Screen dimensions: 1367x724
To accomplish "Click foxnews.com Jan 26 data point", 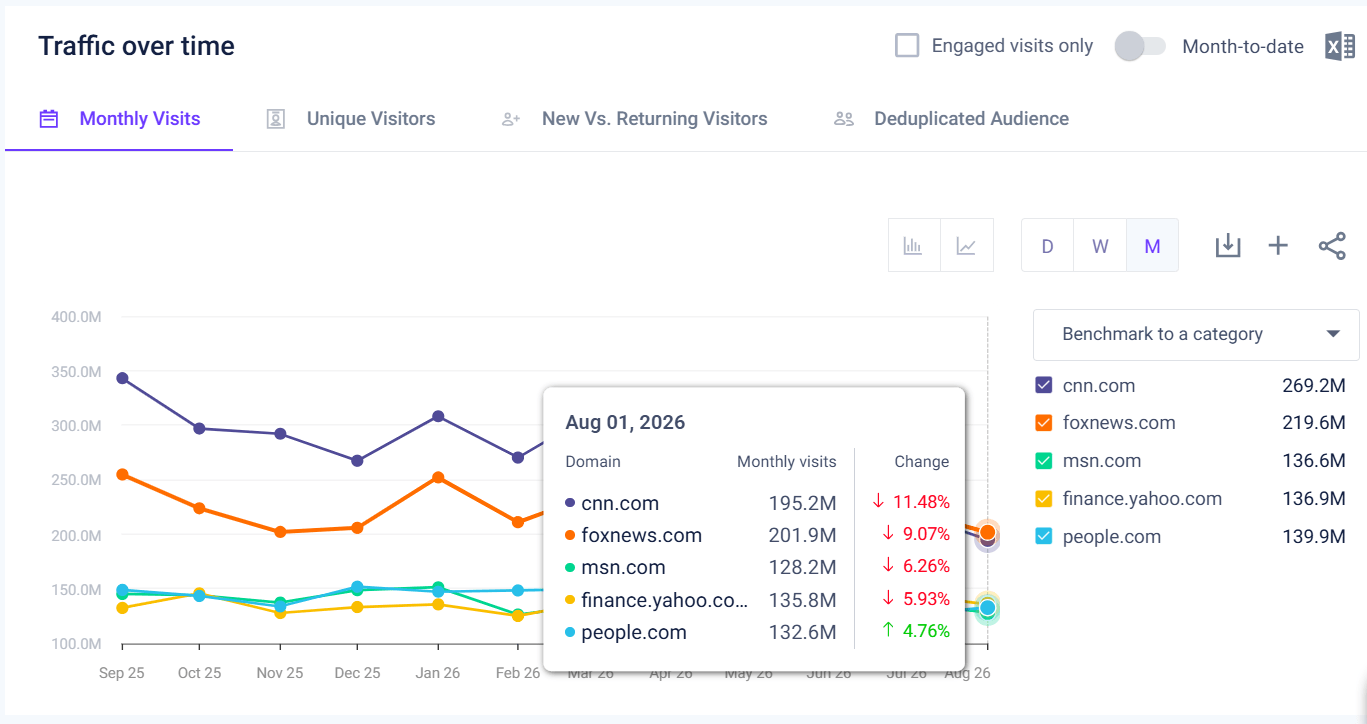I will coord(438,478).
